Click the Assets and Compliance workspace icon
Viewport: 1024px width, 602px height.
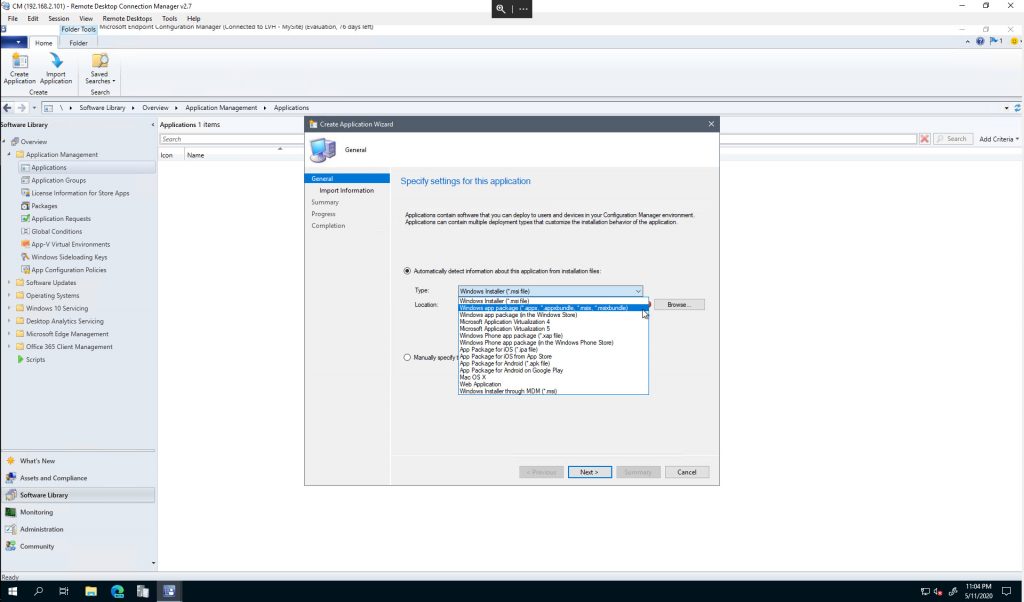point(10,478)
